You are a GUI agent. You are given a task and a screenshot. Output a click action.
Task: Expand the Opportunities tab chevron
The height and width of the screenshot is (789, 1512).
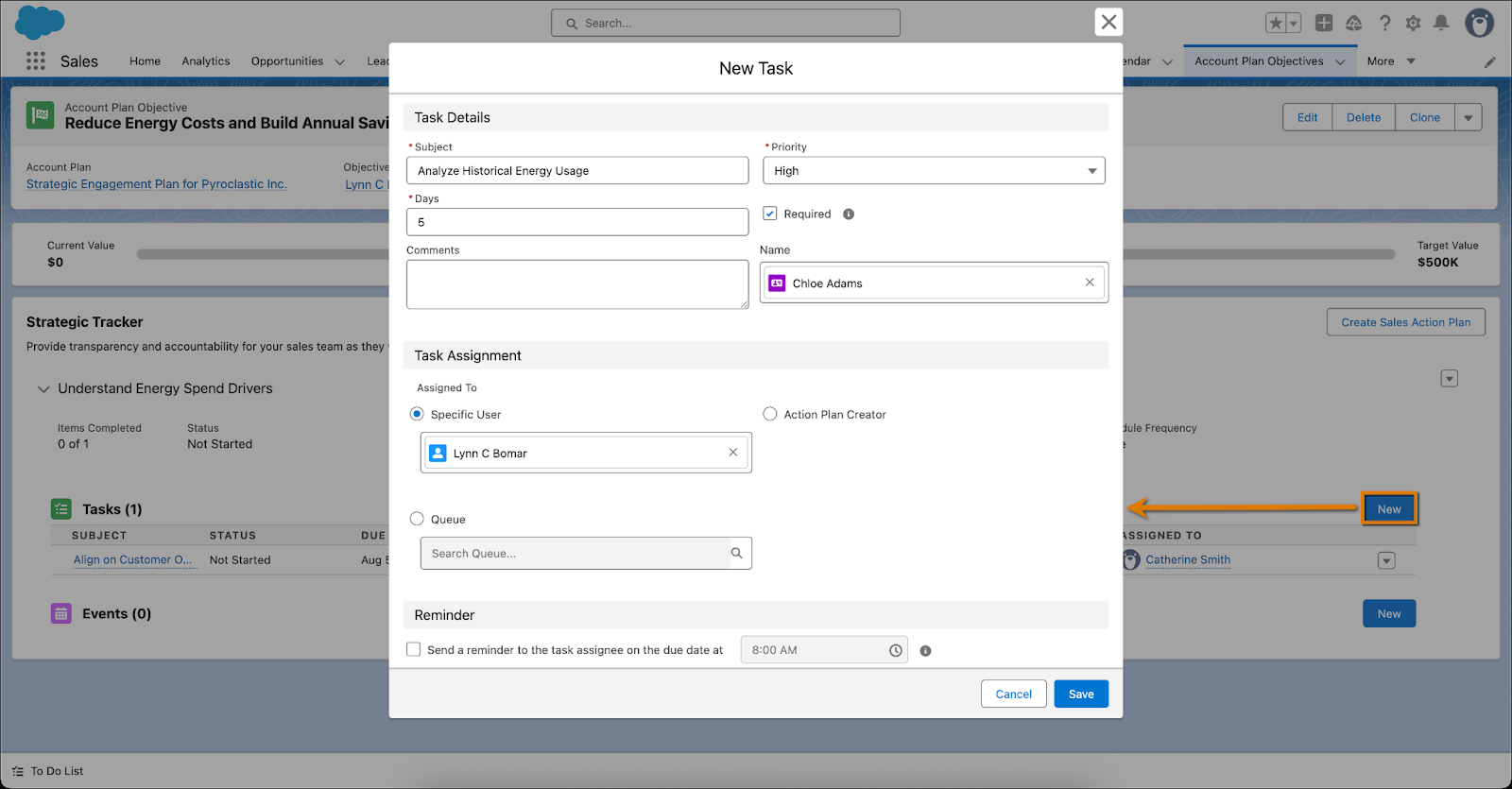[340, 61]
